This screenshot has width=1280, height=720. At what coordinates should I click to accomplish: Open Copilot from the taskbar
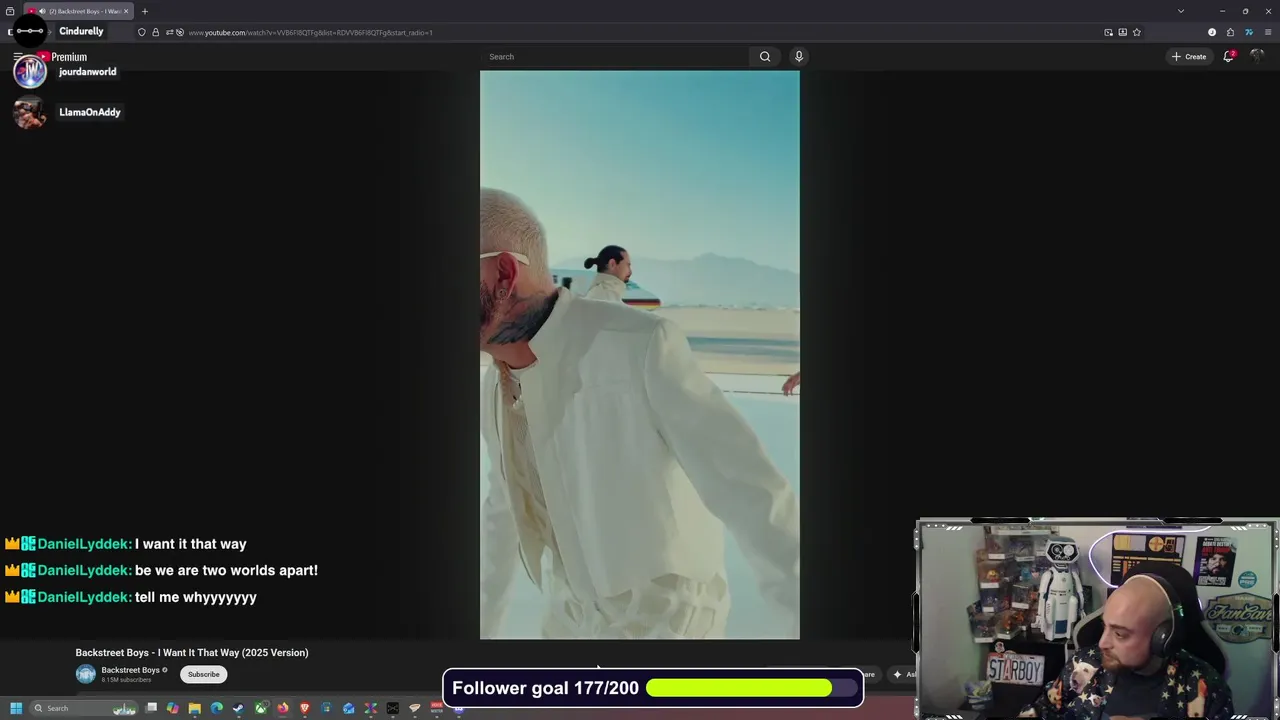173,708
